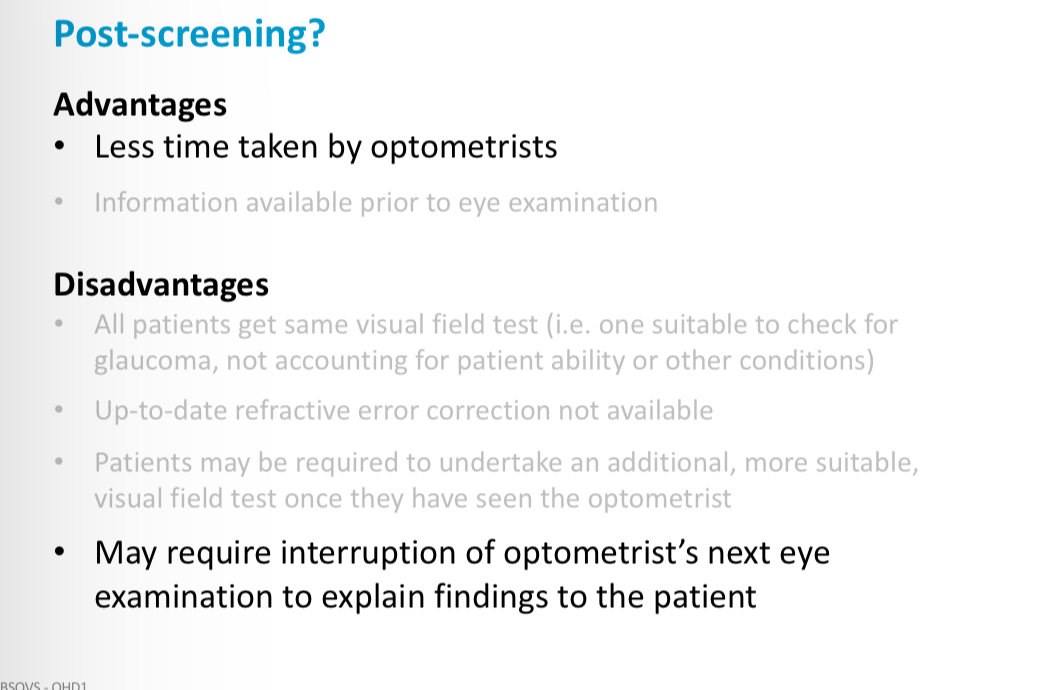This screenshot has height=690, width=1053.
Task: Click the 'May require interruption of optometrist's' line
Action: (x=463, y=554)
